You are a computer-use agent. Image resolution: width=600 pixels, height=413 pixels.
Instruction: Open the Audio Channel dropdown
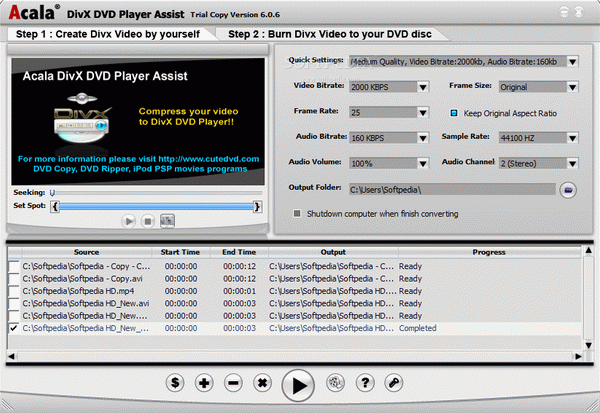[572, 163]
